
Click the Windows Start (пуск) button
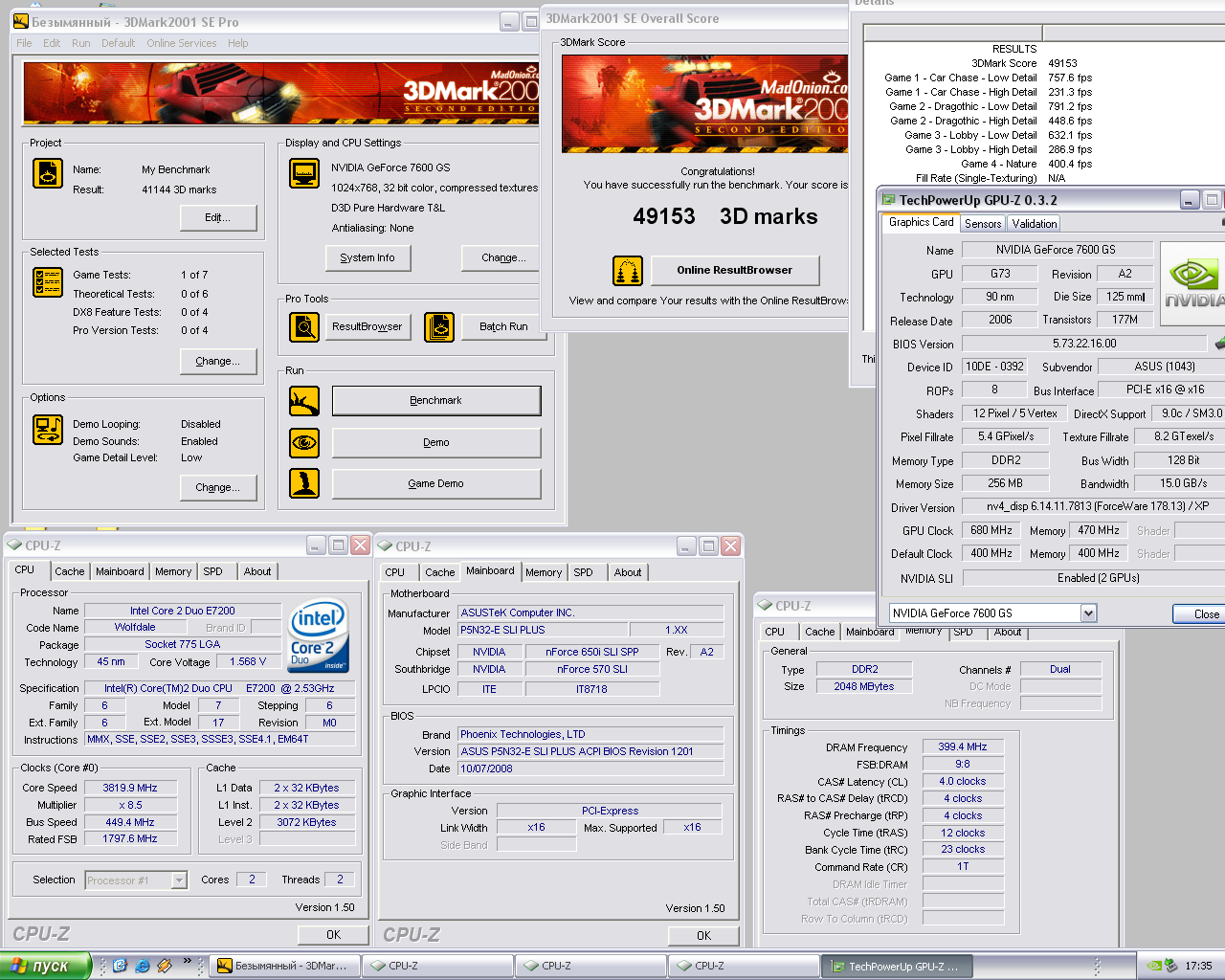click(x=45, y=966)
